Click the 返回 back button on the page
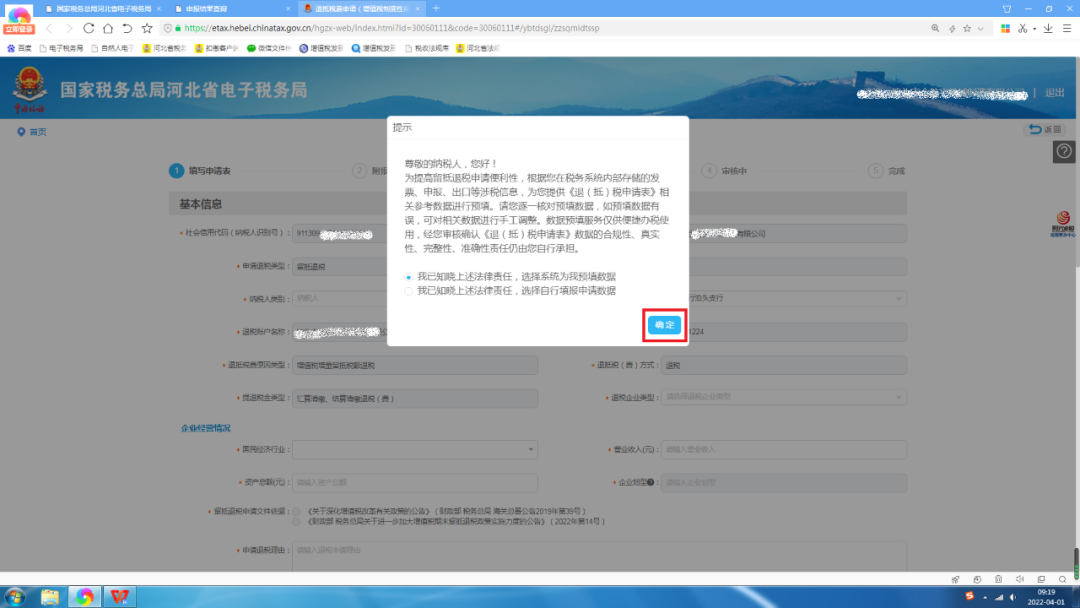Viewport: 1080px width, 608px height. click(x=1046, y=129)
